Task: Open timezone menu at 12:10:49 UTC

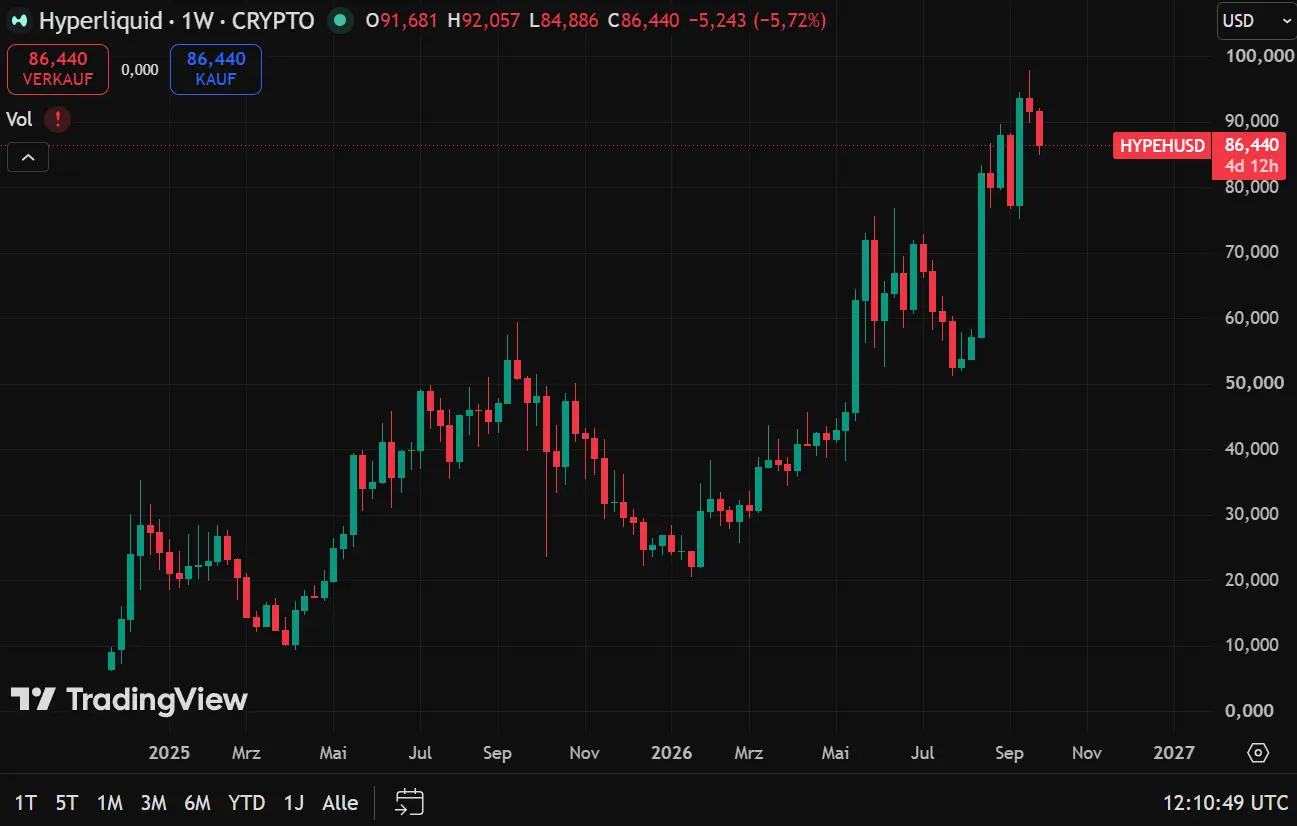Action: [x=1225, y=802]
